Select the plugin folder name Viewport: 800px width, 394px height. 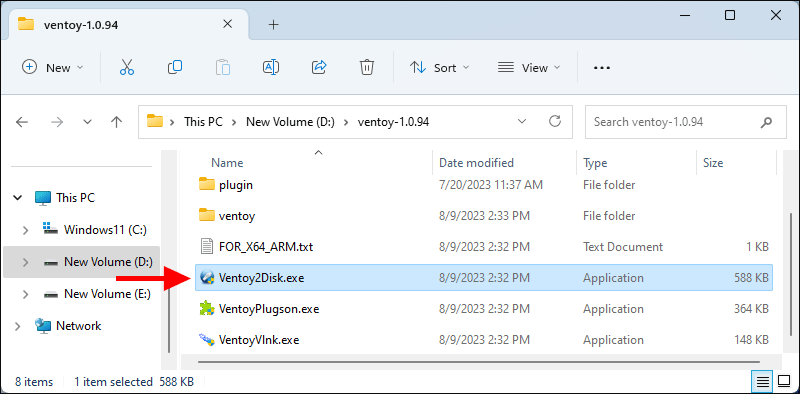(236, 185)
